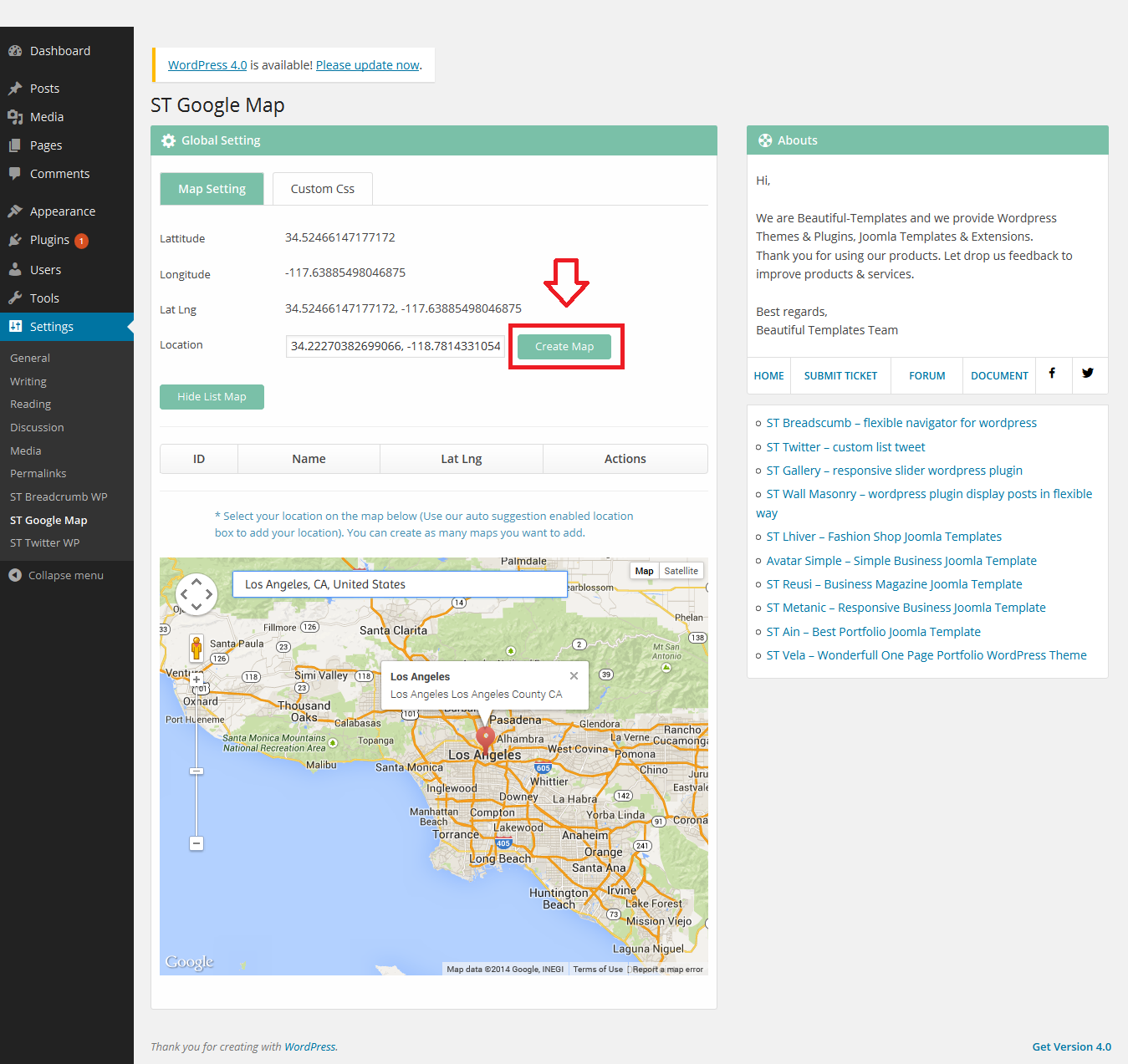Click Report a map error link
The image size is (1128, 1064).
668,970
